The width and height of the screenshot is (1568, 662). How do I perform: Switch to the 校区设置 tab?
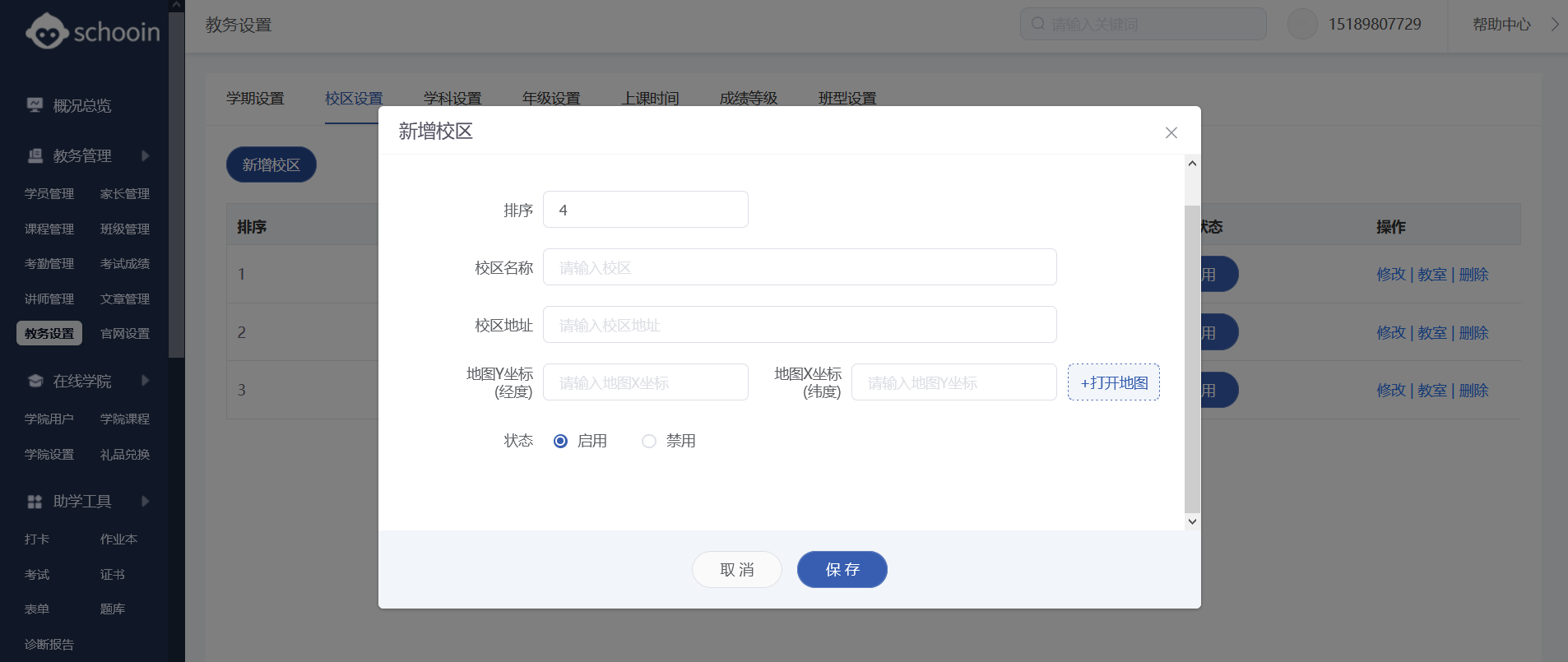click(354, 99)
